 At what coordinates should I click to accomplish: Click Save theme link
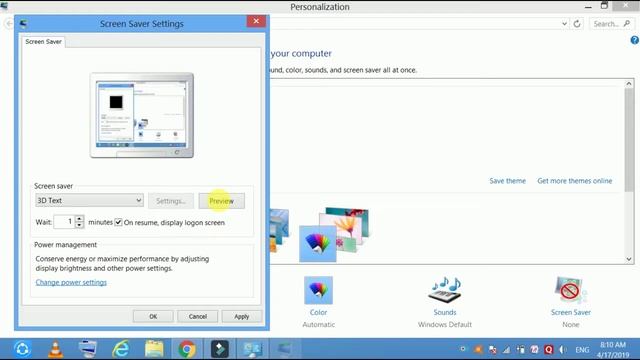[x=507, y=181]
